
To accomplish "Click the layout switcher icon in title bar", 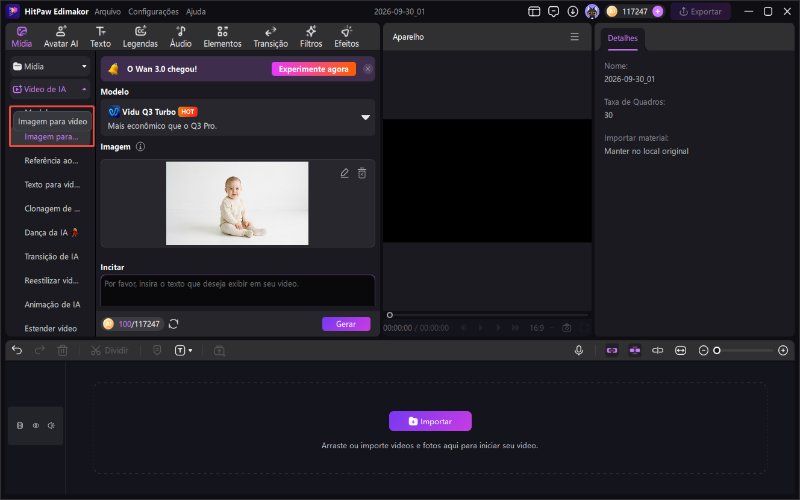I will pyautogui.click(x=534, y=11).
